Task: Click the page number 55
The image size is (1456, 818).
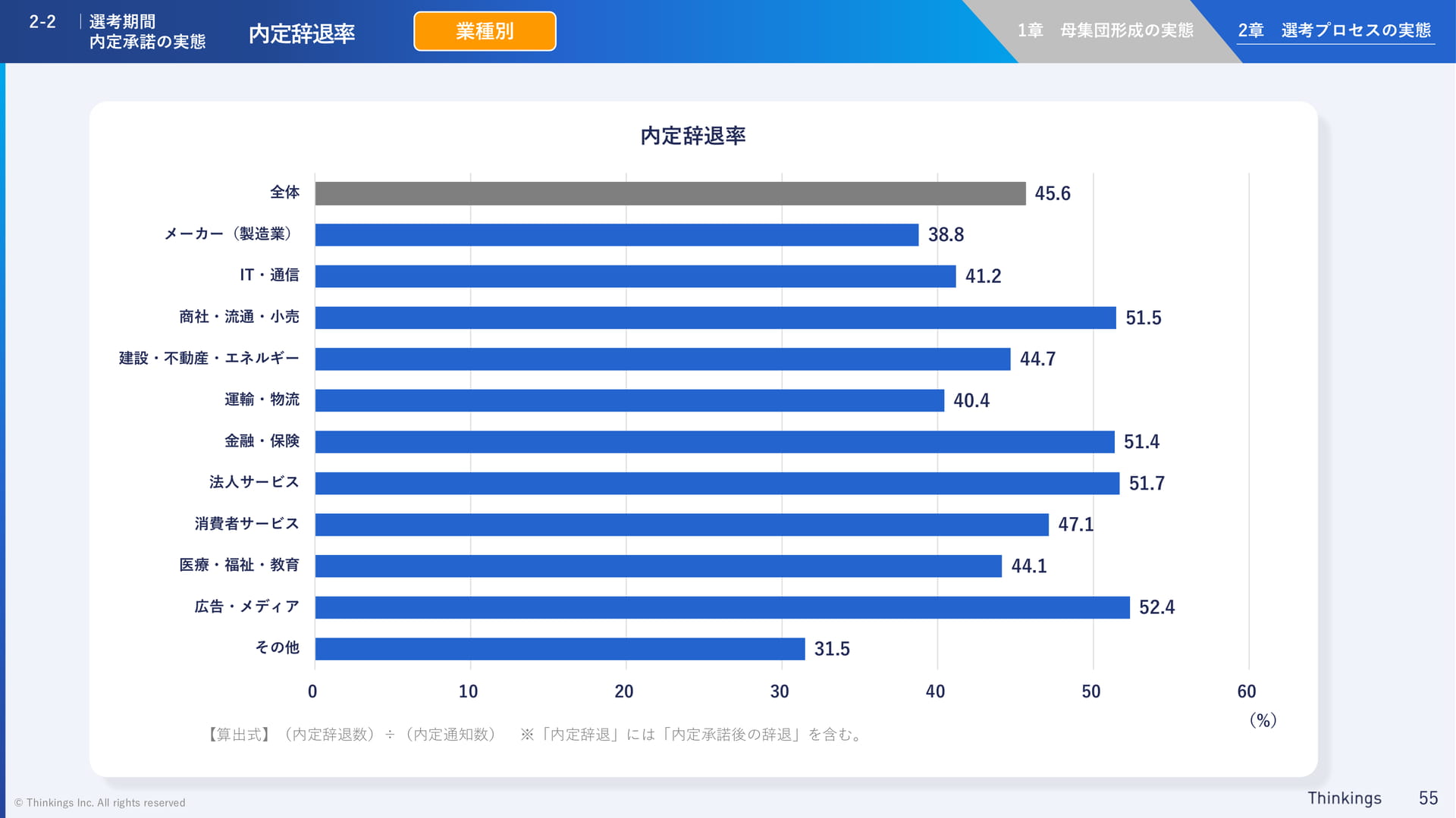Action: 1429,798
